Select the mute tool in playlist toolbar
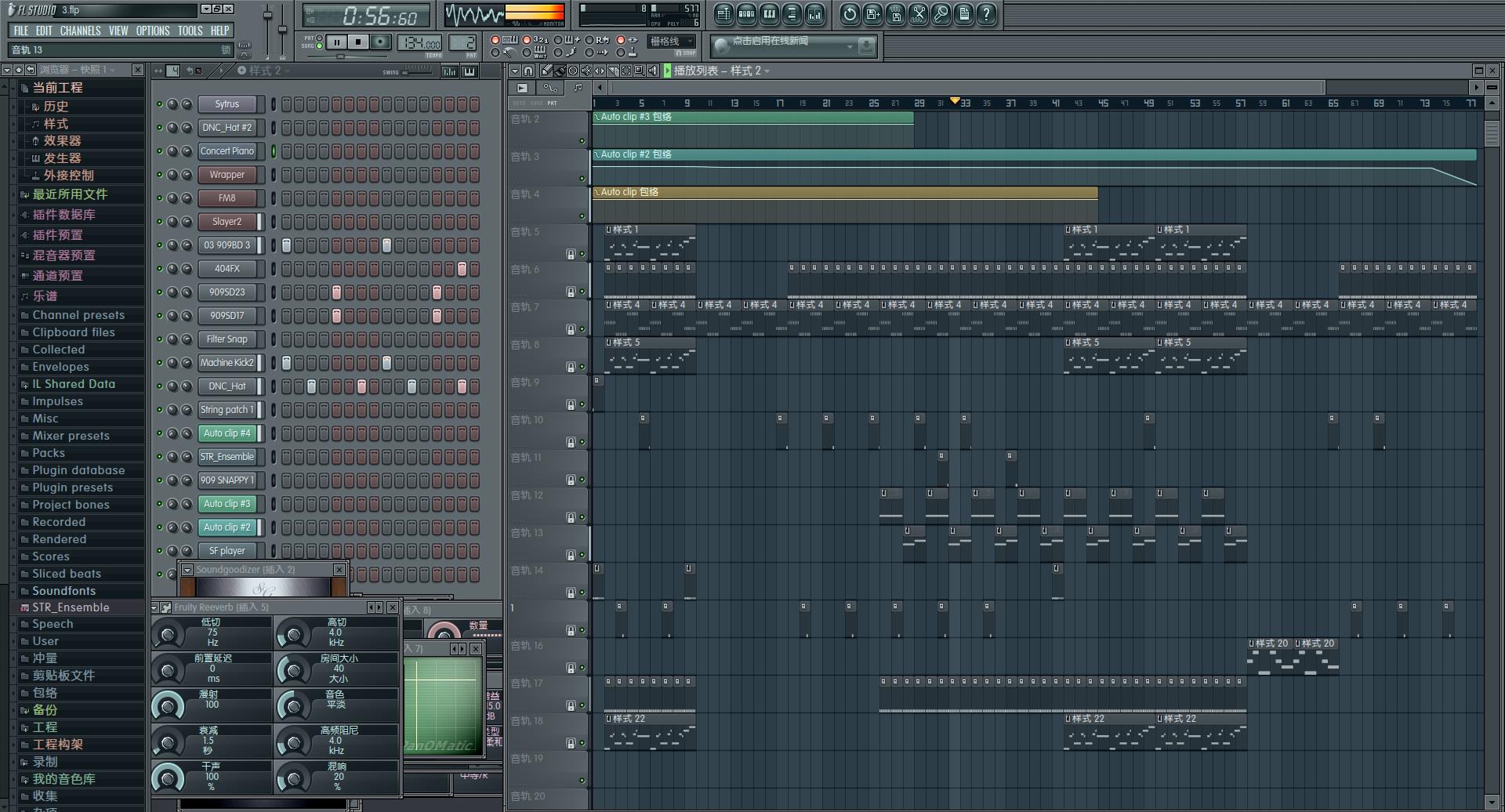 point(586,71)
